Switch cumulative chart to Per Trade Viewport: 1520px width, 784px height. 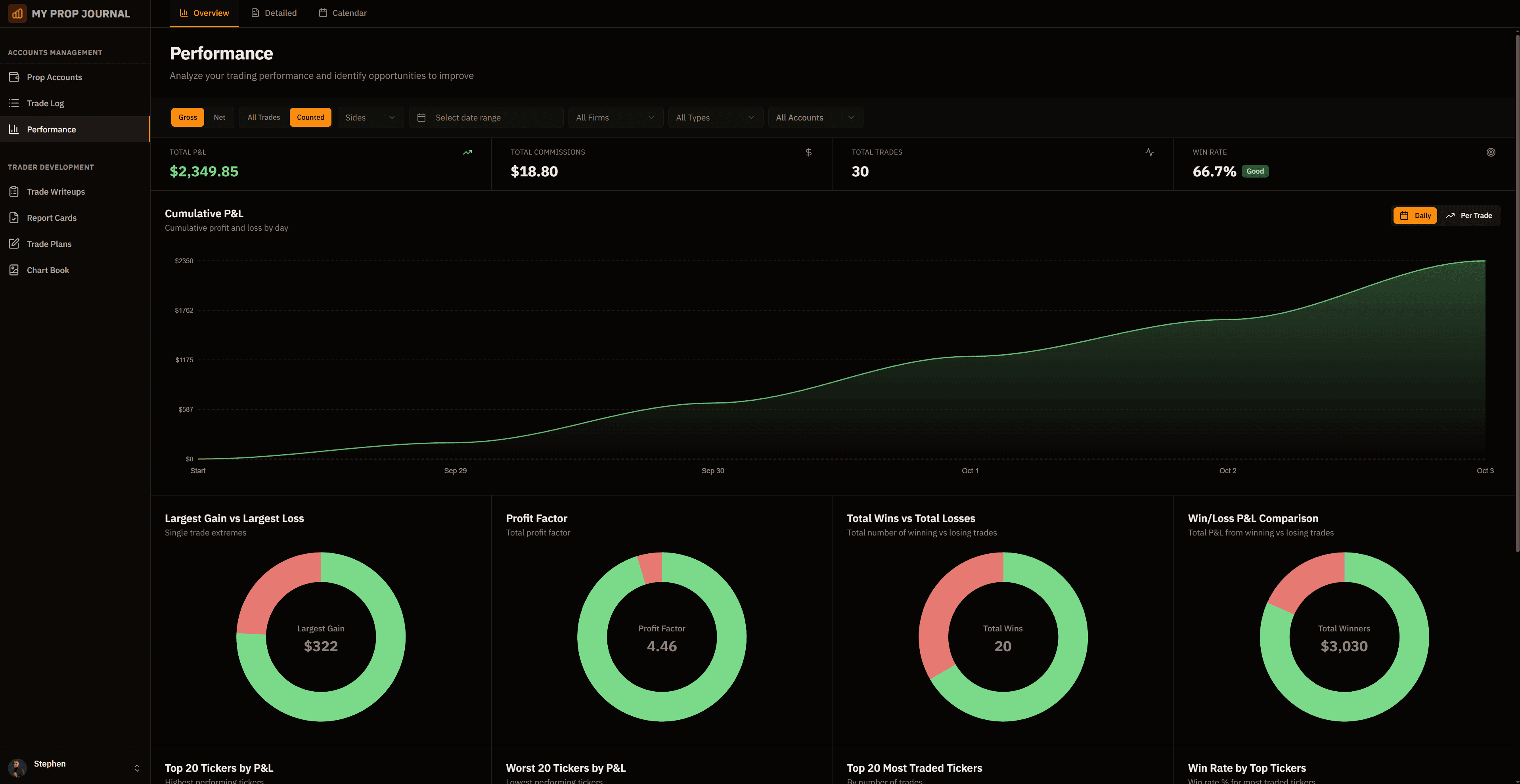click(1469, 215)
